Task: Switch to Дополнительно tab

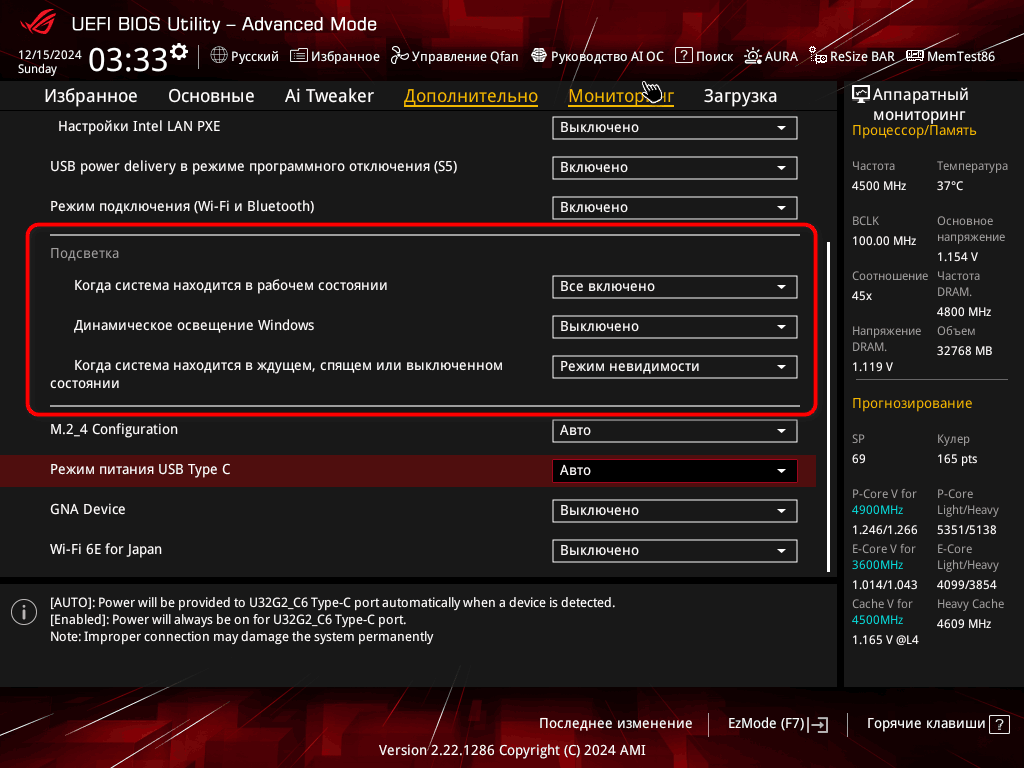Action: pyautogui.click(x=471, y=96)
